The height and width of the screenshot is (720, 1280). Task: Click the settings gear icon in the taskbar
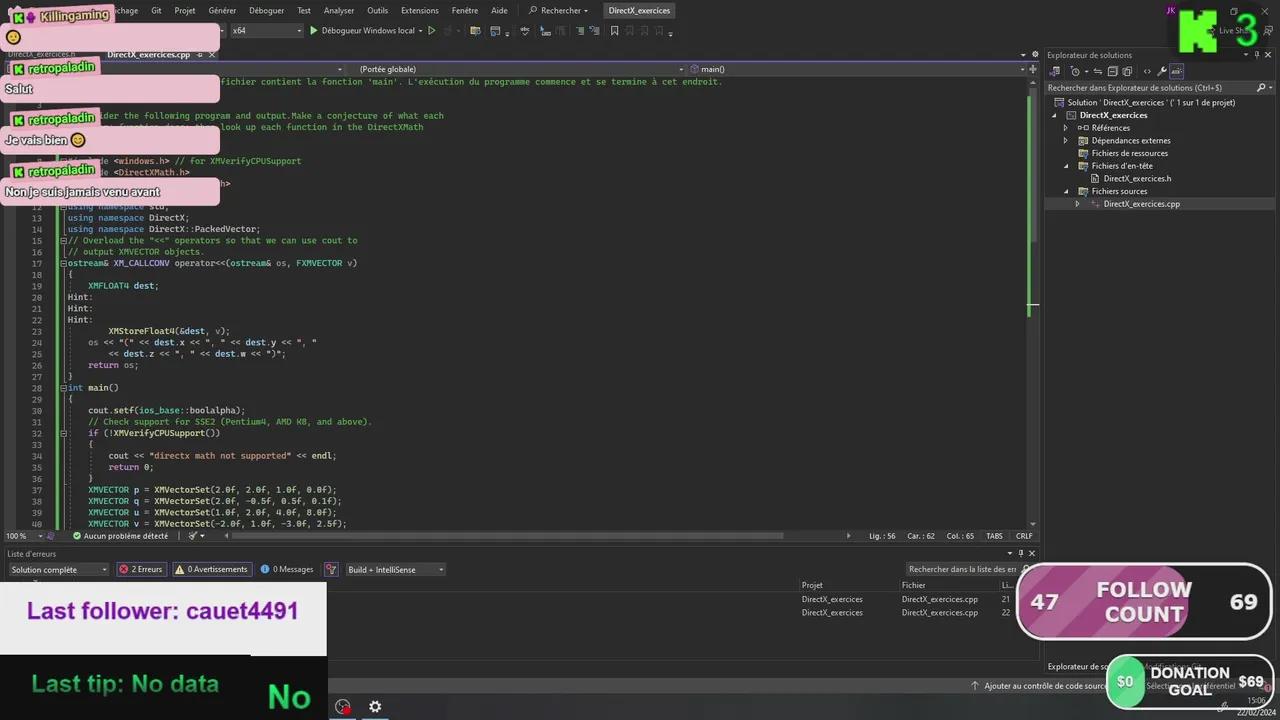coord(375,707)
